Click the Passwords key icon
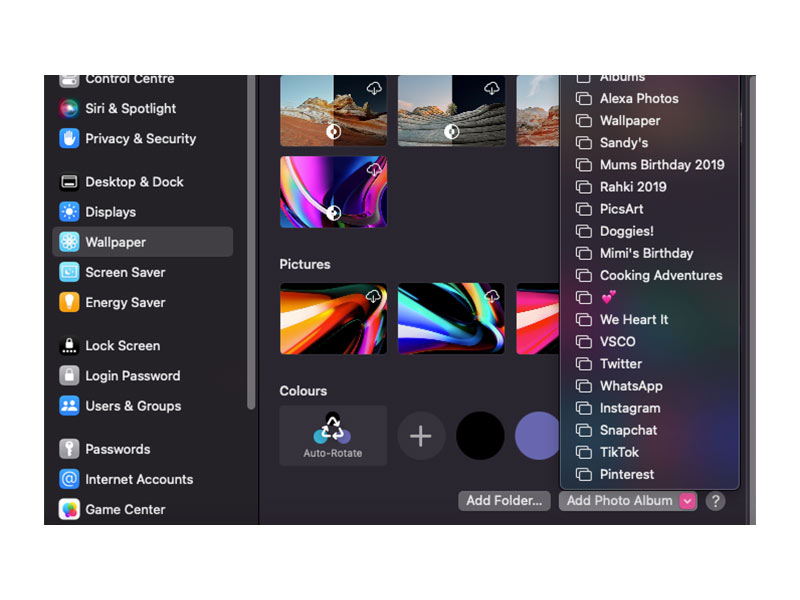800x600 pixels. tap(69, 449)
